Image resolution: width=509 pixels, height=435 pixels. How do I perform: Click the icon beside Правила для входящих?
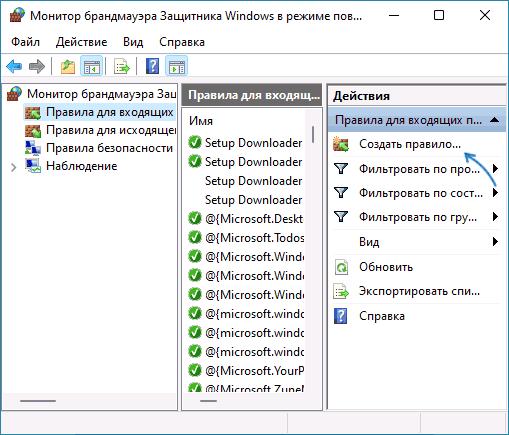coord(33,112)
